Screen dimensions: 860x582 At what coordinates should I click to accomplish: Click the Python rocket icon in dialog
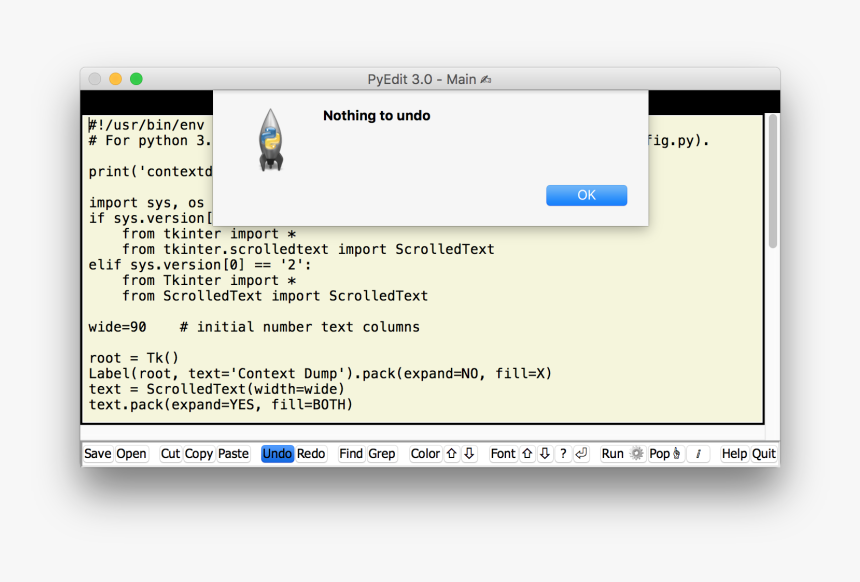(x=270, y=140)
